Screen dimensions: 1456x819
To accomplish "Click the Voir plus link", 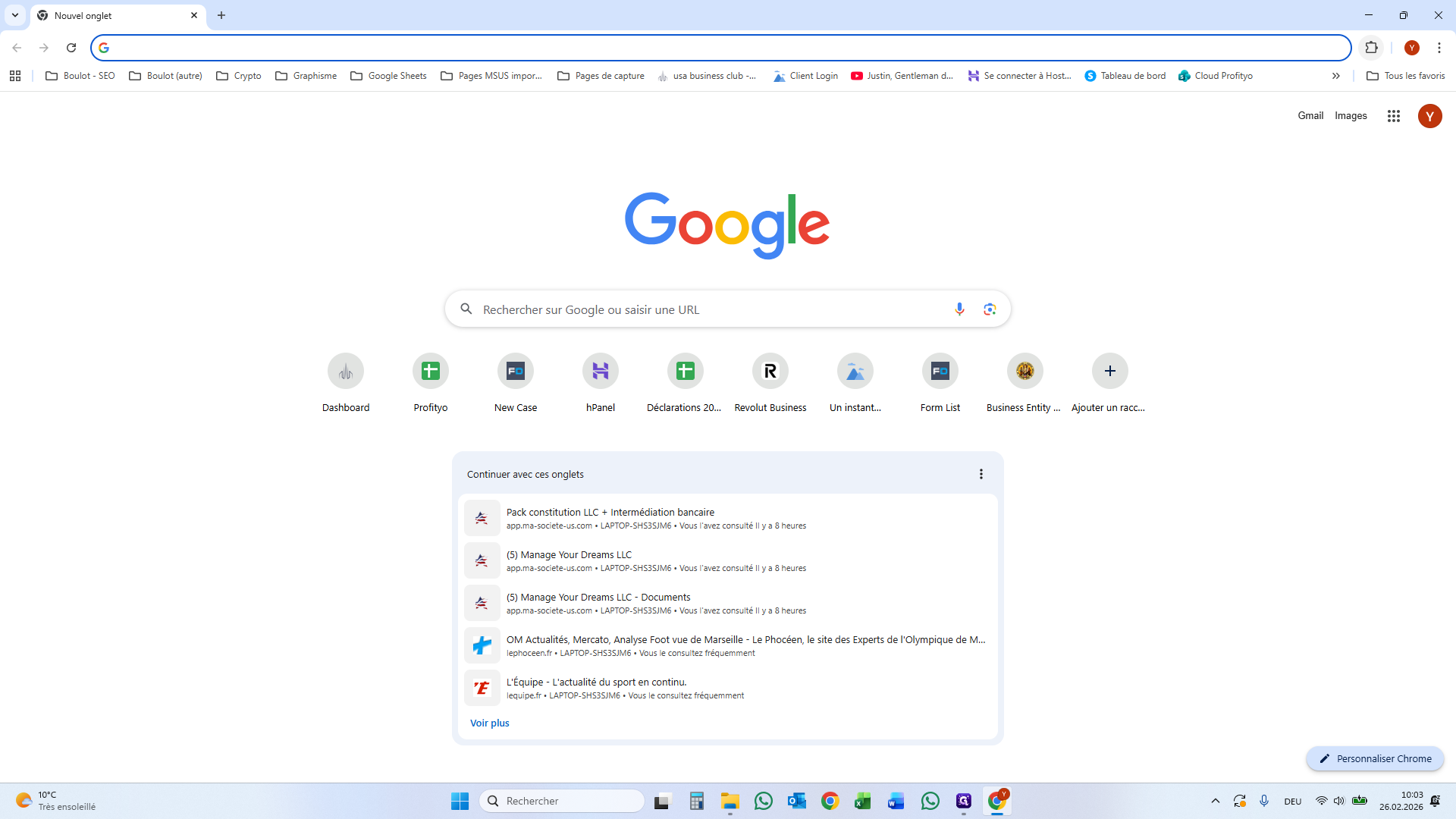I will 489,723.
